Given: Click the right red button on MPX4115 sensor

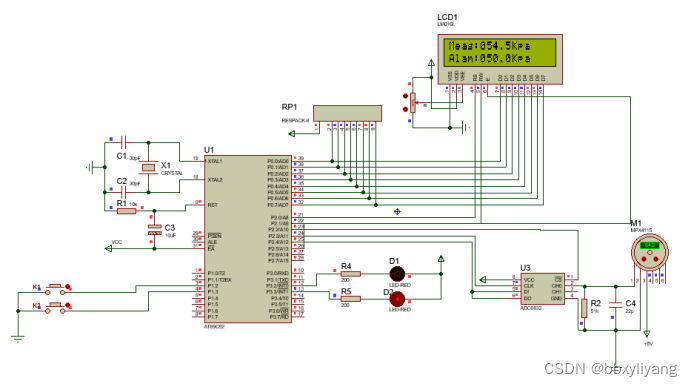Looking at the screenshot, I should 656,259.
